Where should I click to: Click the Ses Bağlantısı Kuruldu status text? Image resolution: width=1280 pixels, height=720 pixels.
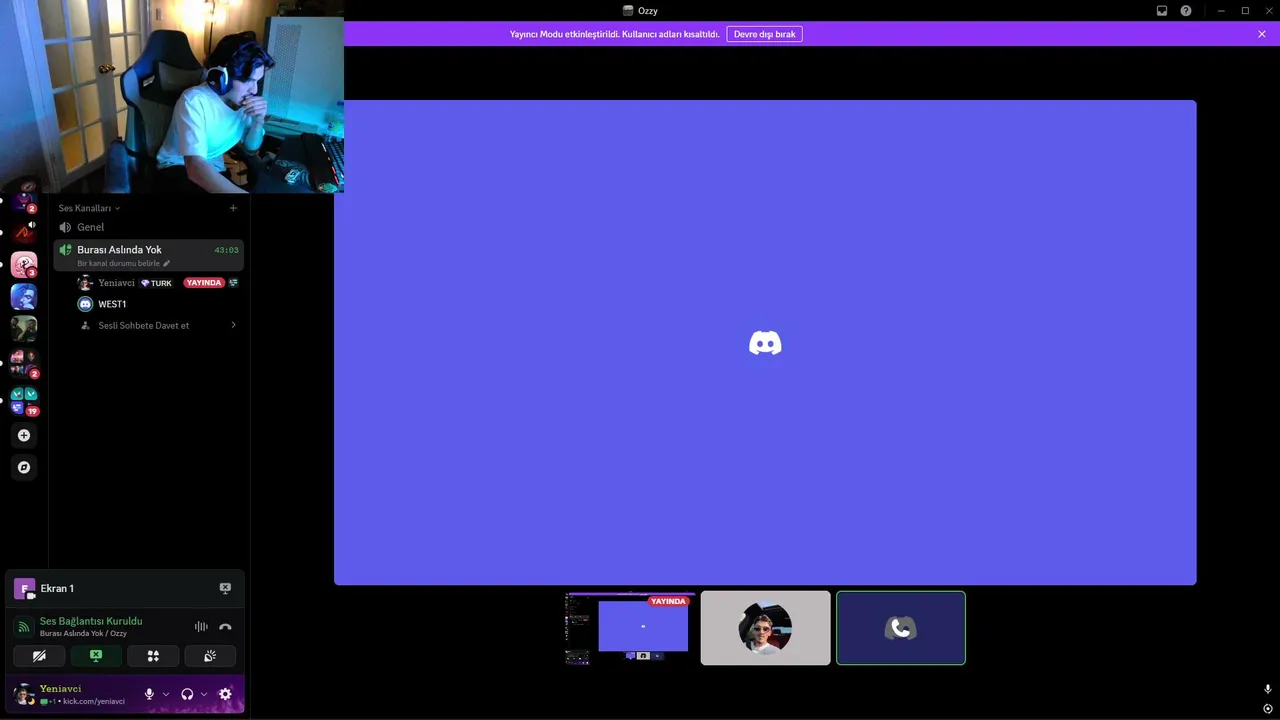[x=91, y=621]
